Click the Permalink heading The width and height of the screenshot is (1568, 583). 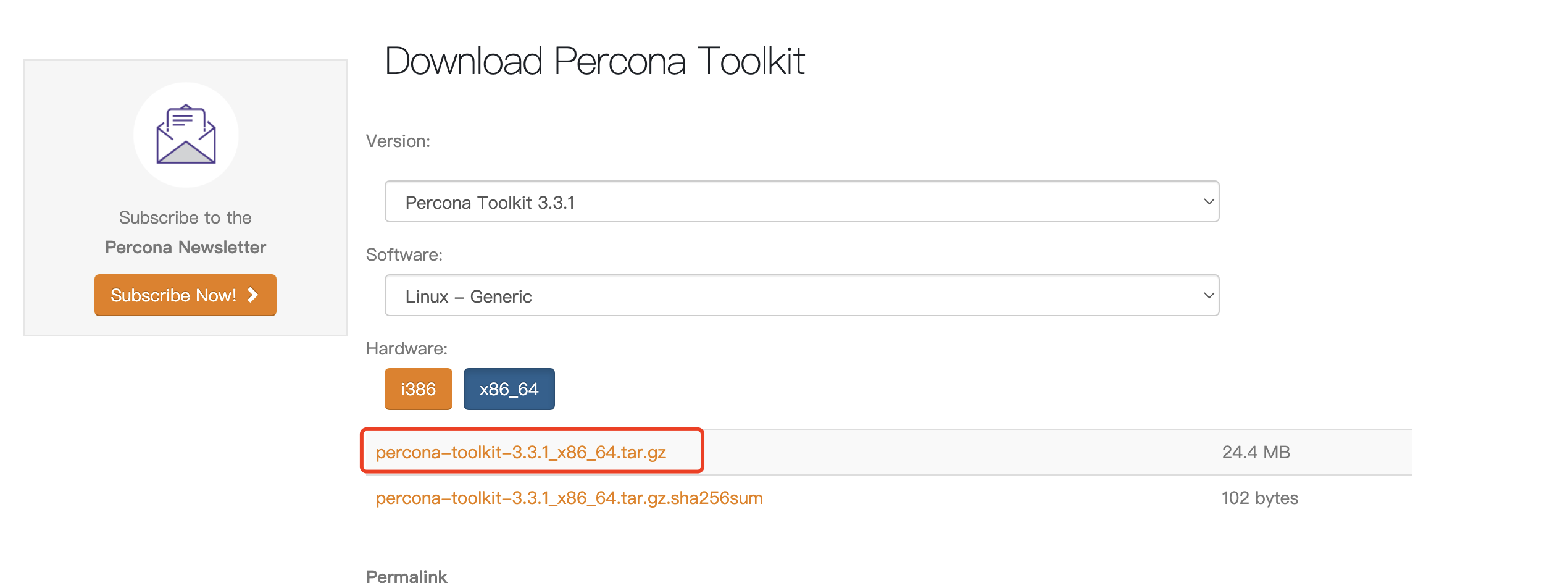pos(406,576)
